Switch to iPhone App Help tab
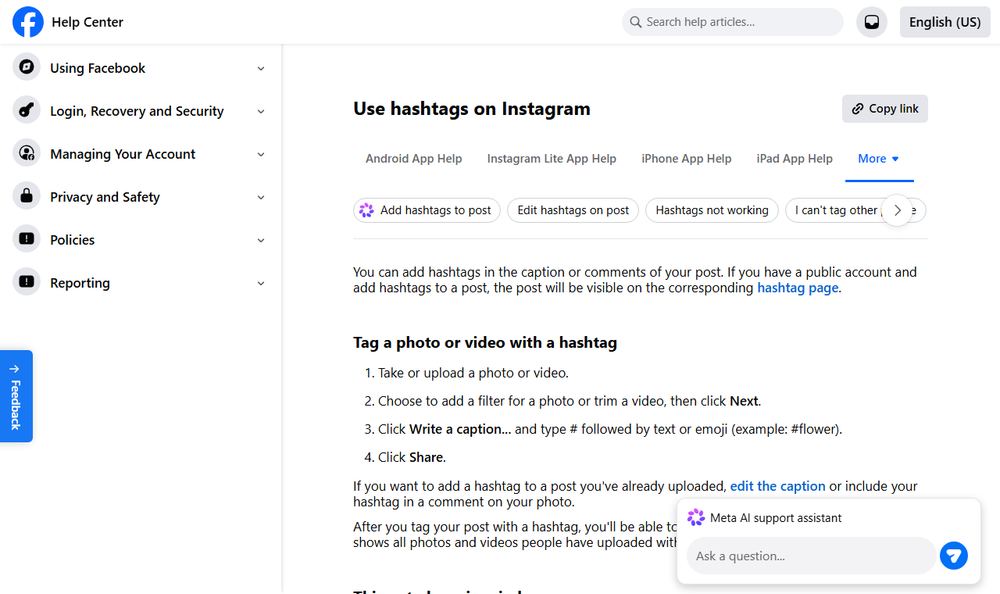The height and width of the screenshot is (594, 1000). pyautogui.click(x=686, y=159)
